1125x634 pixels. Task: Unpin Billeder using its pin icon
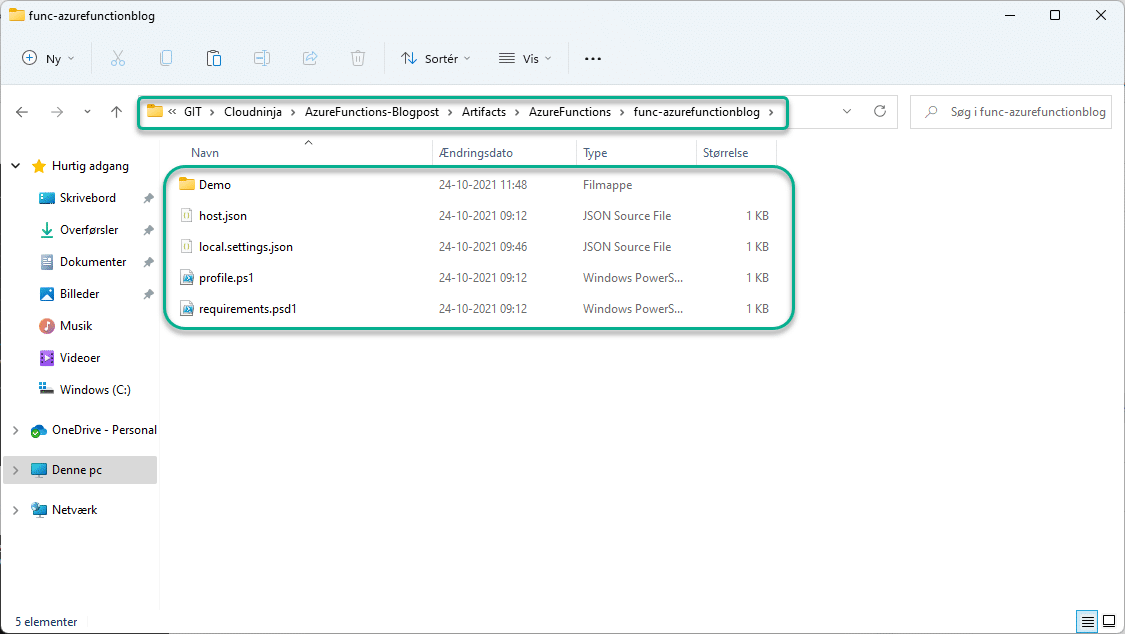[x=149, y=293]
